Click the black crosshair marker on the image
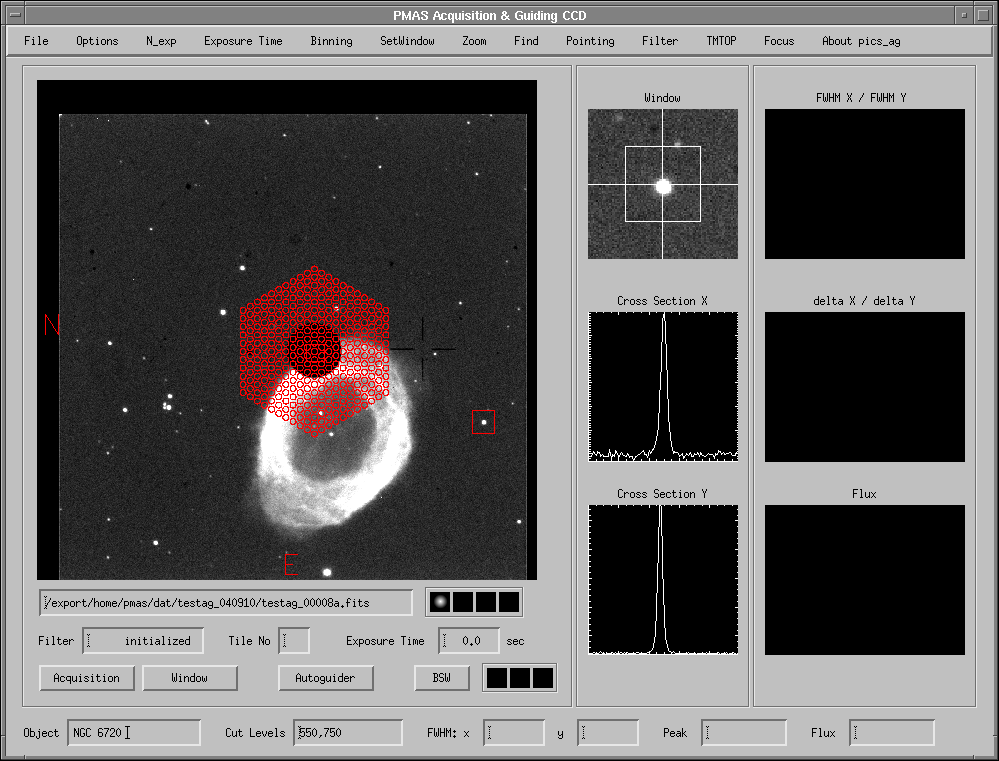 pos(422,348)
